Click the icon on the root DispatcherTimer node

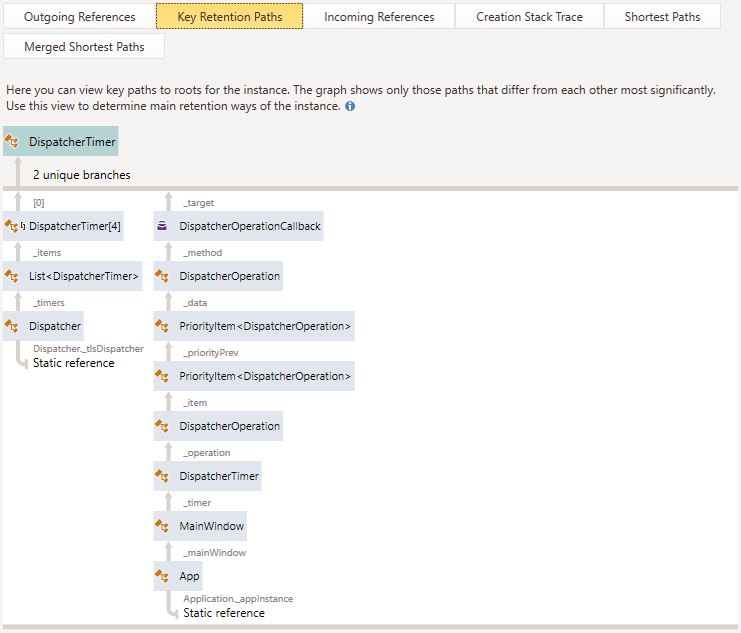pos(12,142)
